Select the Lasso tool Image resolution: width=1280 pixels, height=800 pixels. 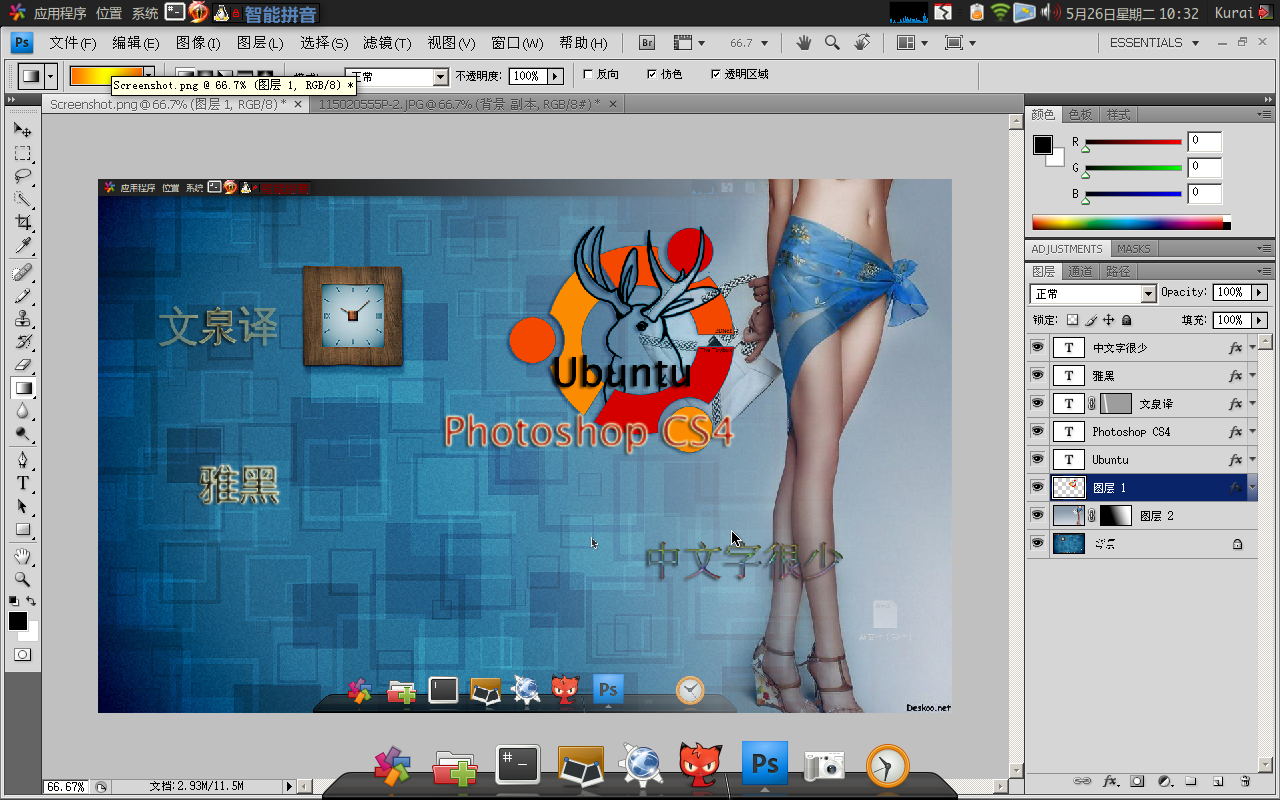22,176
